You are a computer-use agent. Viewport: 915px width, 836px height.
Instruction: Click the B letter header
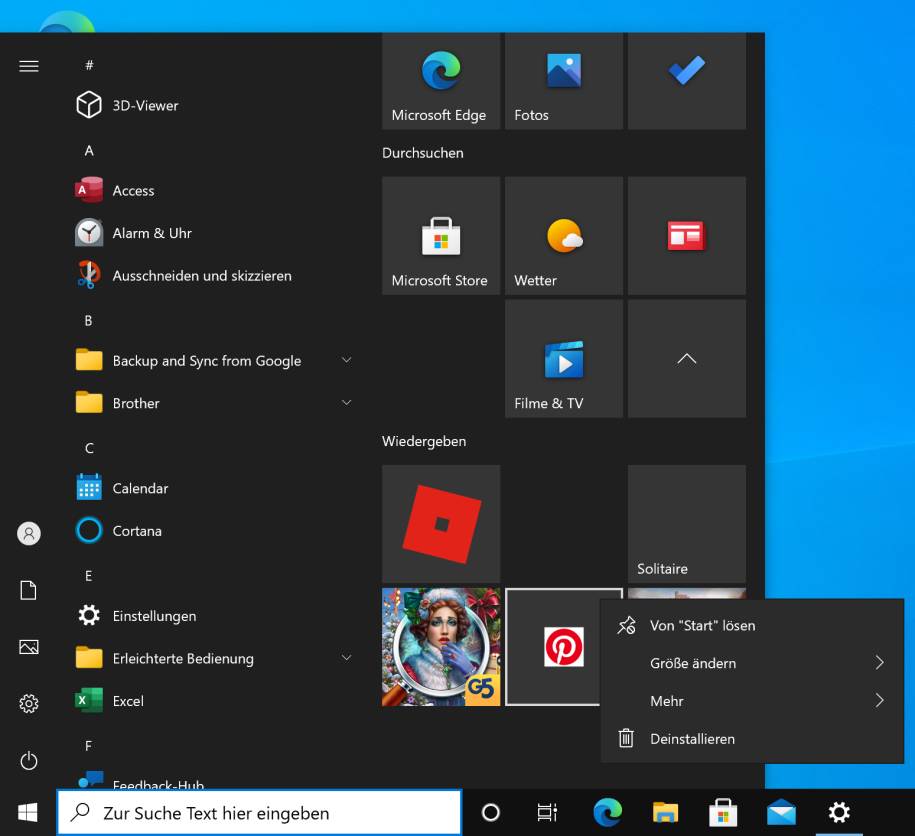(89, 320)
